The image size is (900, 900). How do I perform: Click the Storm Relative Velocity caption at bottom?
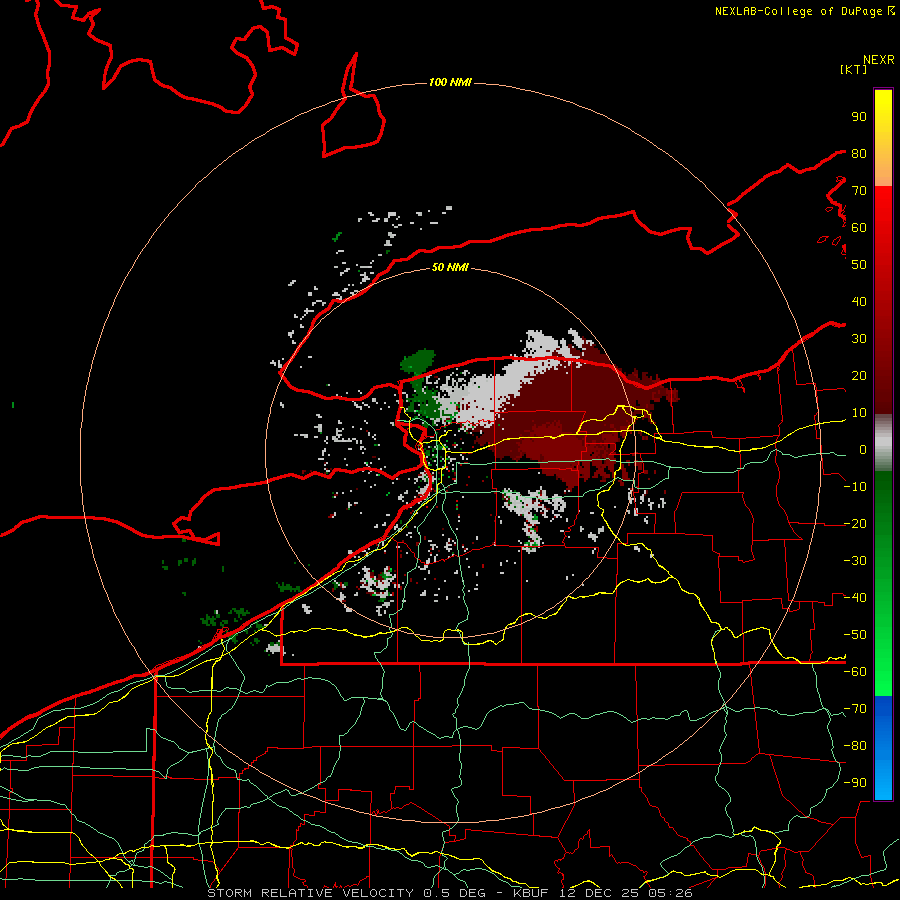click(x=450, y=893)
